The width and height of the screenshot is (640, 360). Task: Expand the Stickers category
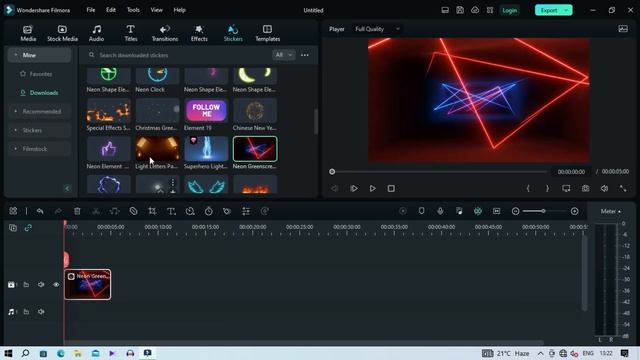[x=39, y=130]
